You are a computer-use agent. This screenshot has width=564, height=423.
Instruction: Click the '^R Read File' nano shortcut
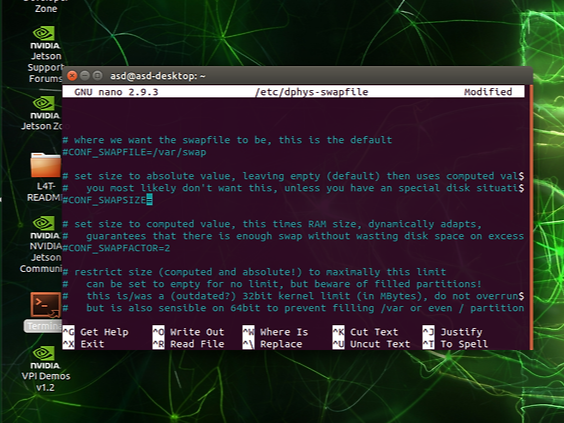[188, 344]
